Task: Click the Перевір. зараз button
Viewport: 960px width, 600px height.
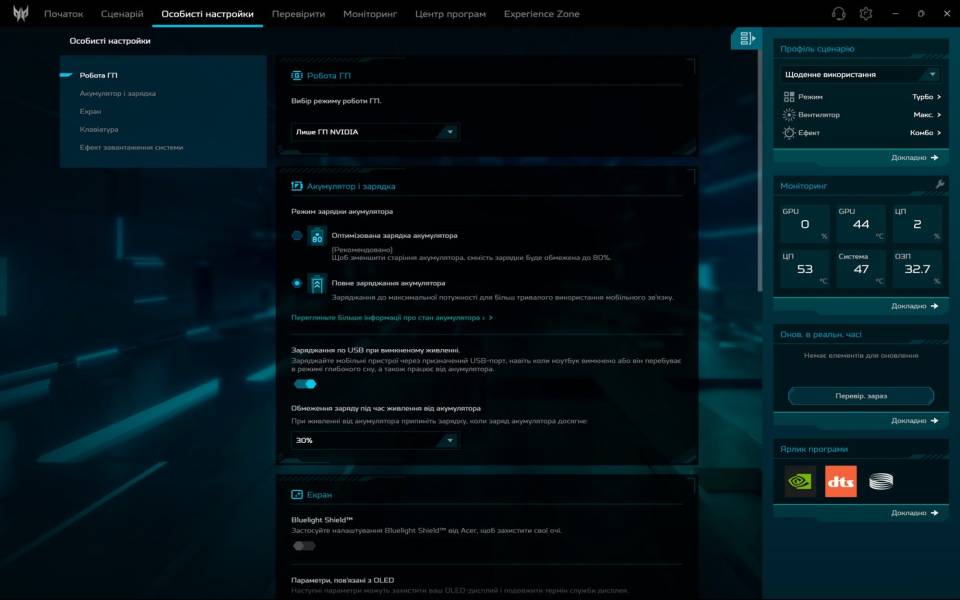Action: (x=861, y=396)
